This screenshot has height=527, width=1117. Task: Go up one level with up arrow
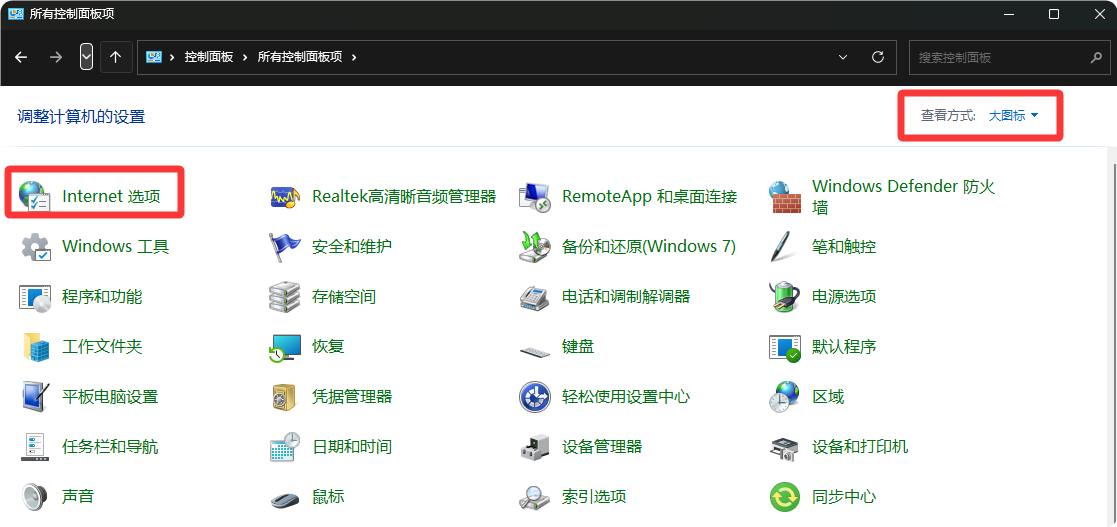[115, 57]
